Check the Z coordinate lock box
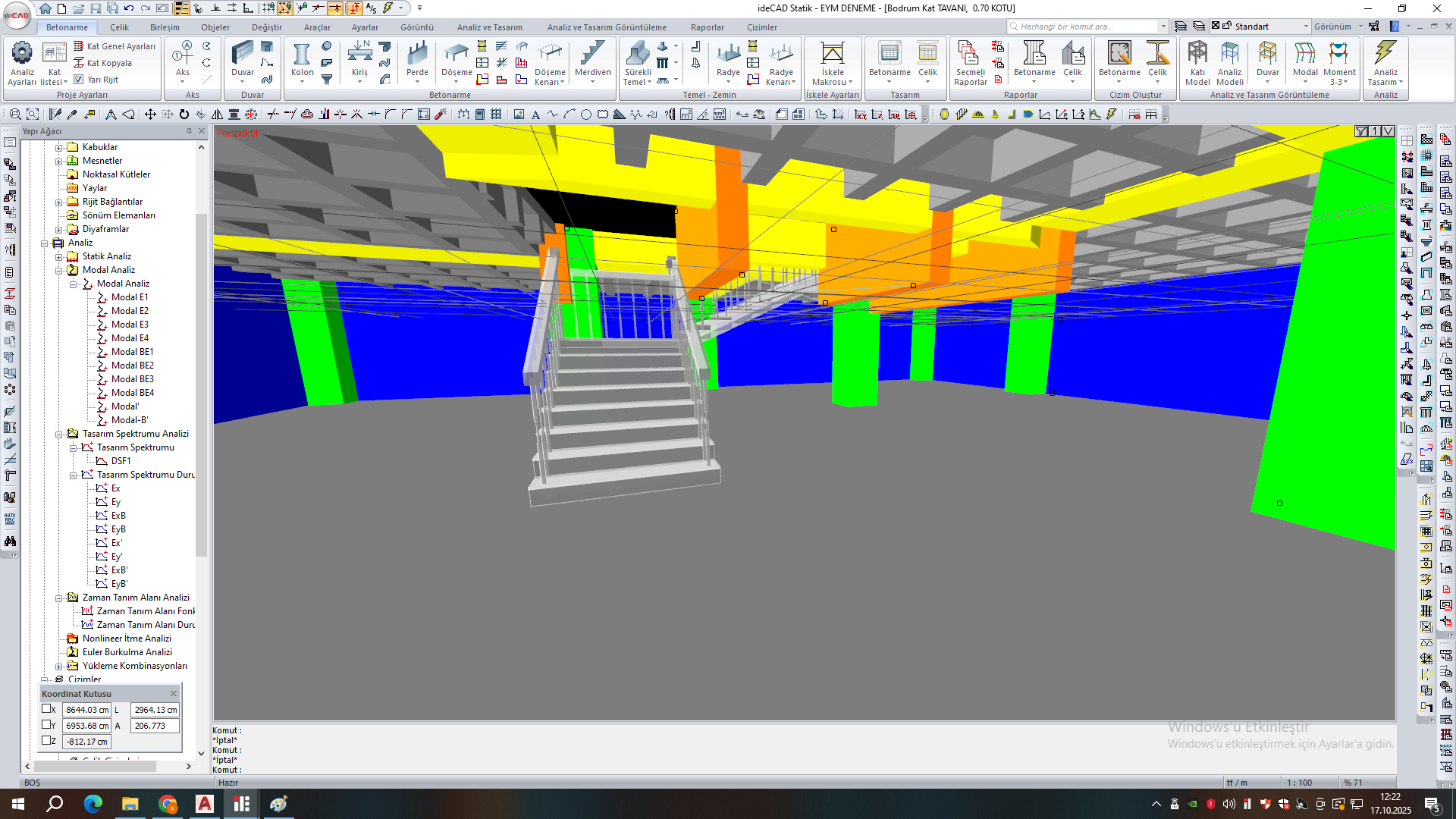 click(46, 741)
